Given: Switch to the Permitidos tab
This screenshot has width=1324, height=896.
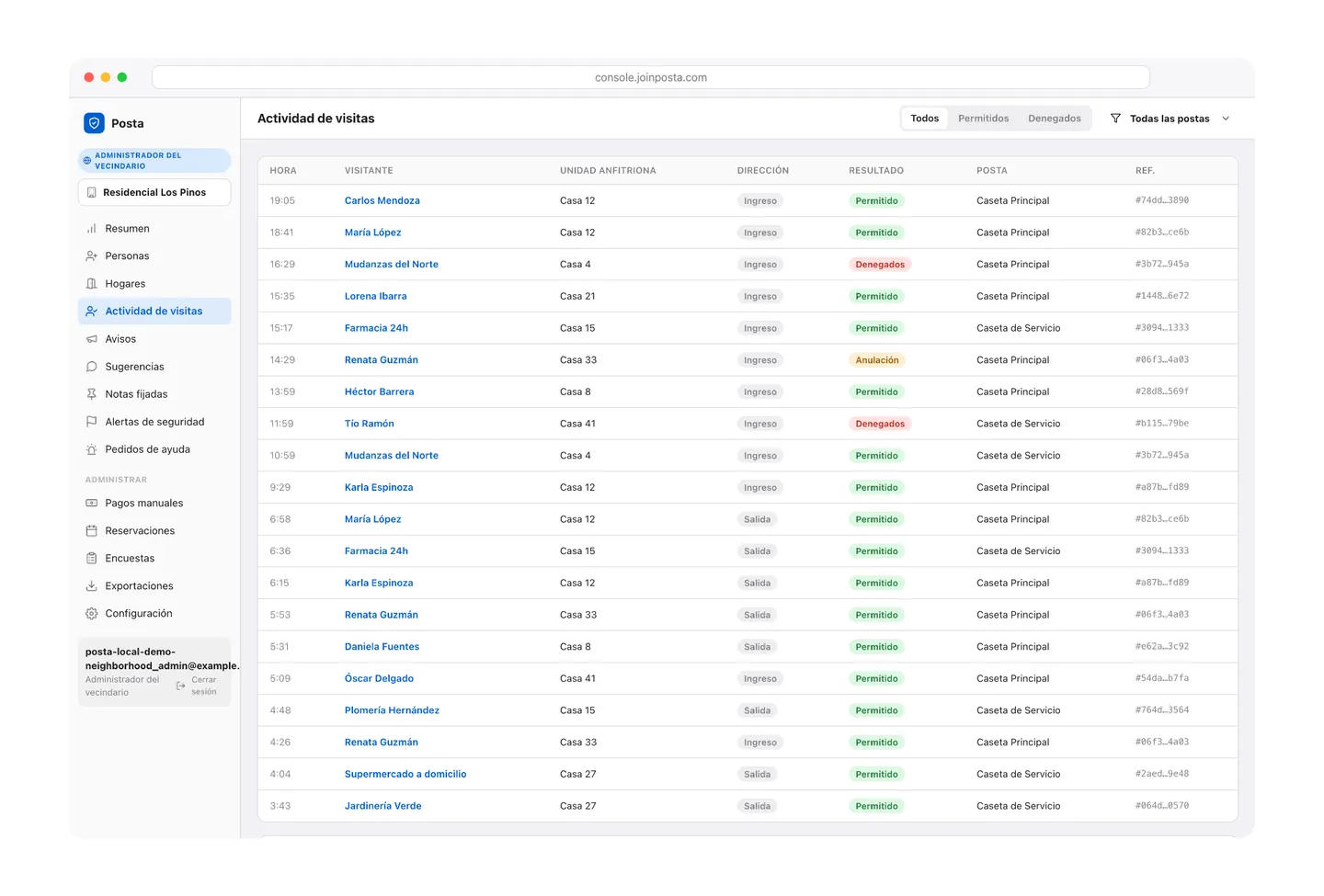Looking at the screenshot, I should click(x=983, y=119).
